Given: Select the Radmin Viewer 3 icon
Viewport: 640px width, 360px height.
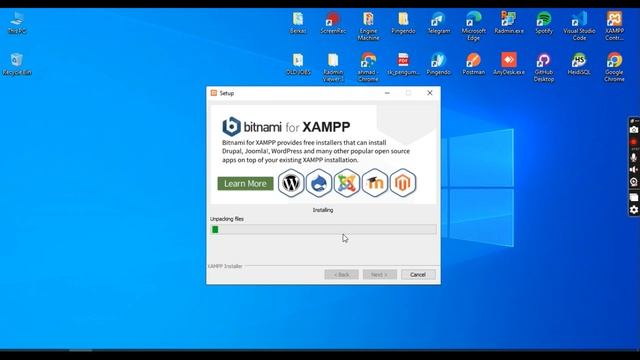Looking at the screenshot, I should point(333,67).
